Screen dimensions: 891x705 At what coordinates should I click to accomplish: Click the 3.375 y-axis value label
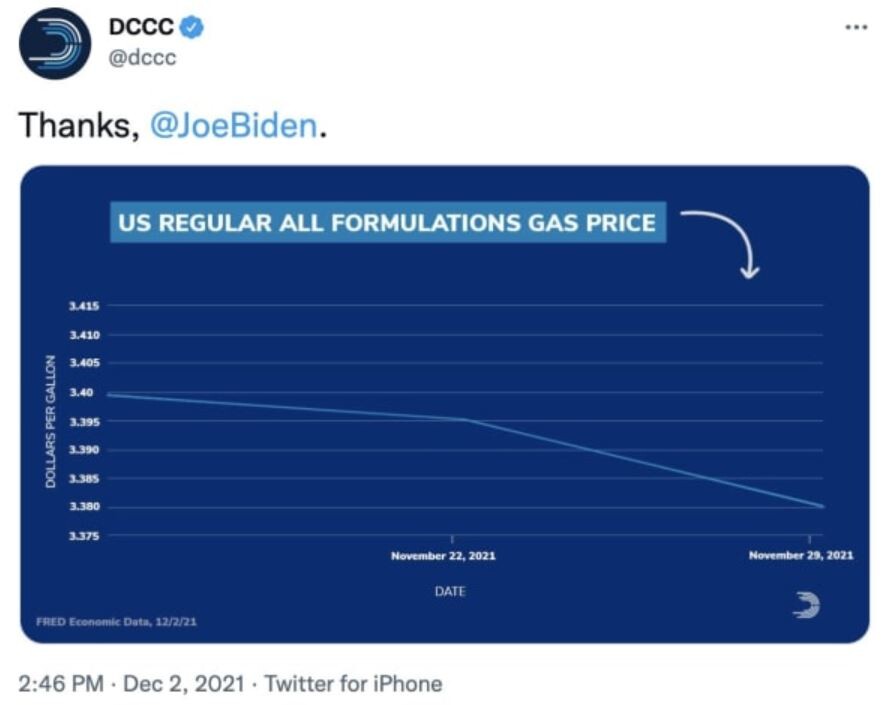coord(84,536)
